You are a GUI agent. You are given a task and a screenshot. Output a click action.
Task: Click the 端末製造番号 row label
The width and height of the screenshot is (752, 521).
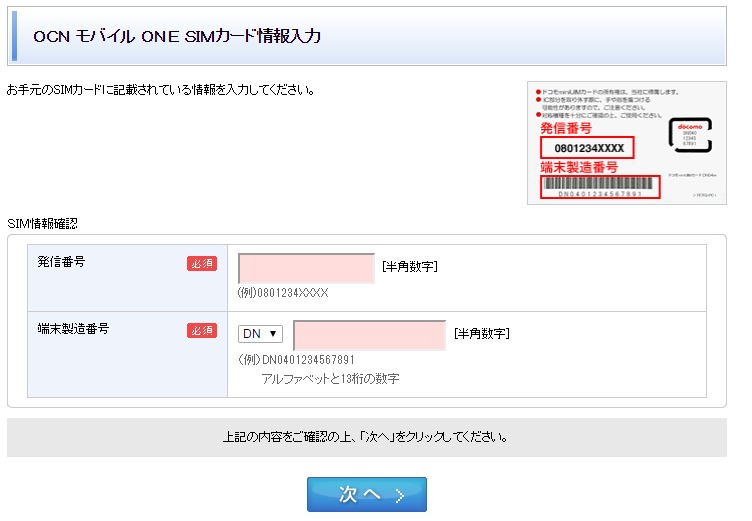click(x=73, y=329)
